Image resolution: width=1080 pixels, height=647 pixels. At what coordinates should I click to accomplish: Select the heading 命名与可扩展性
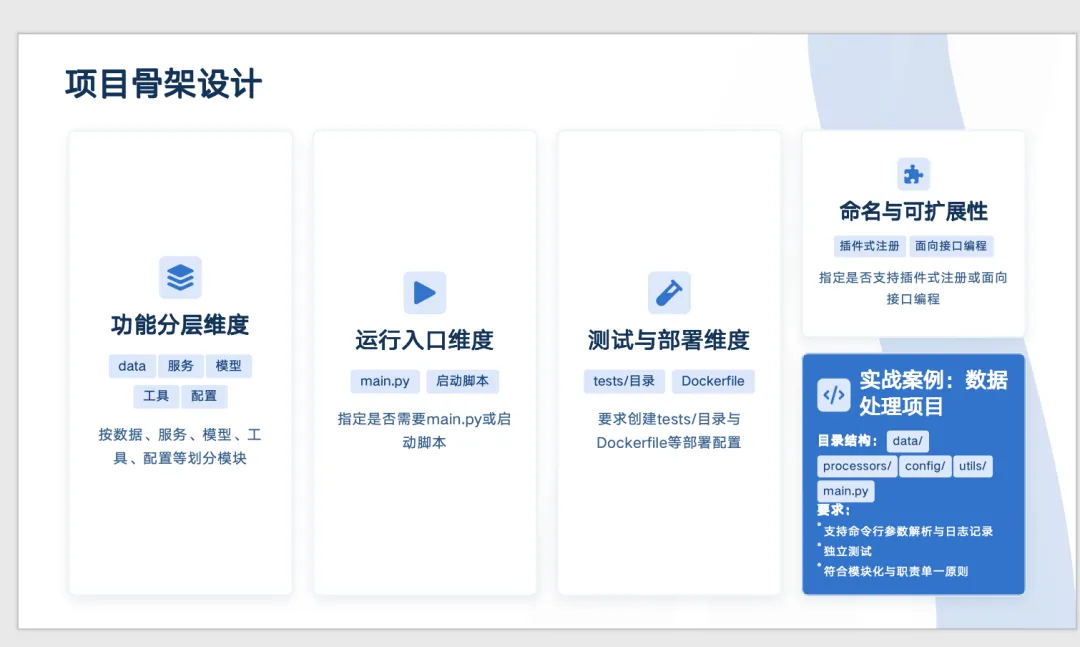click(x=913, y=211)
